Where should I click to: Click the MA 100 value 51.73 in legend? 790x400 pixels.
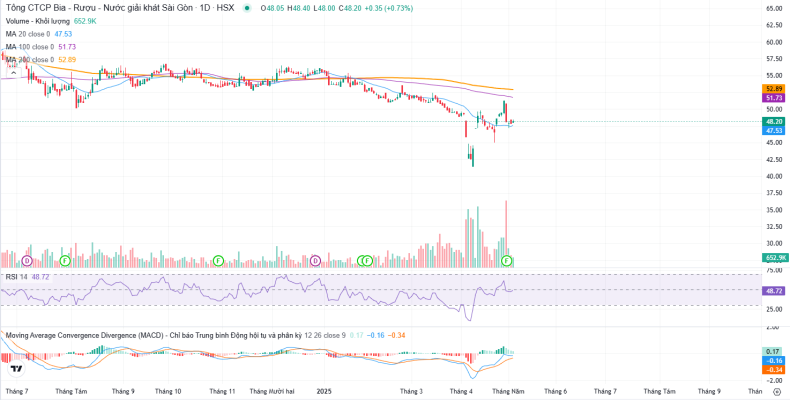[x=67, y=47]
